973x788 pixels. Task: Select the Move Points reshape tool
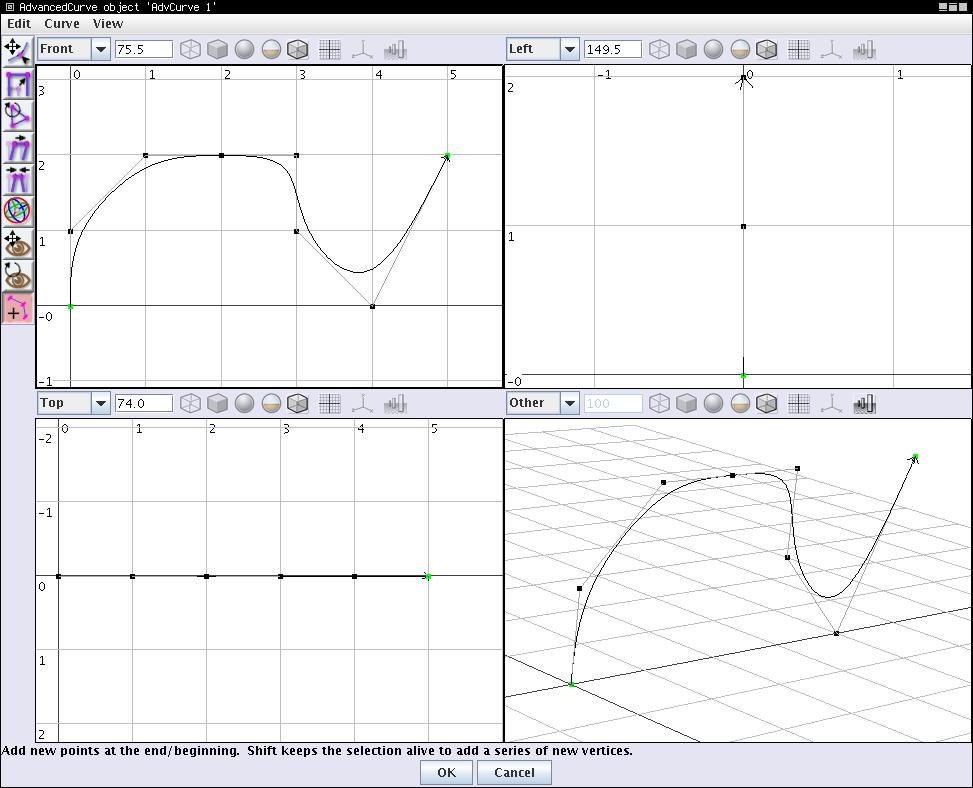[x=17, y=51]
